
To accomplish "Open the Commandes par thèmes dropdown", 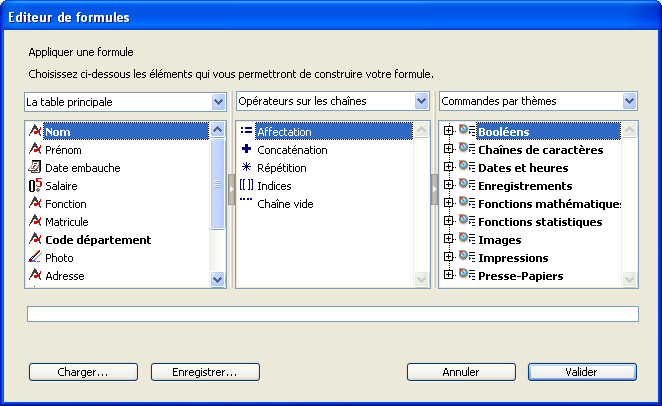I will coord(629,102).
